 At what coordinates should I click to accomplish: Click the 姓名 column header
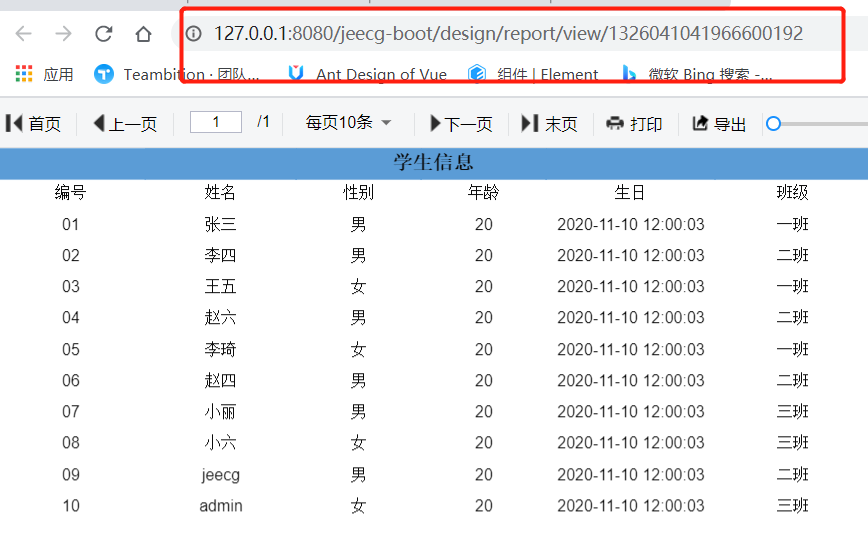coord(220,192)
